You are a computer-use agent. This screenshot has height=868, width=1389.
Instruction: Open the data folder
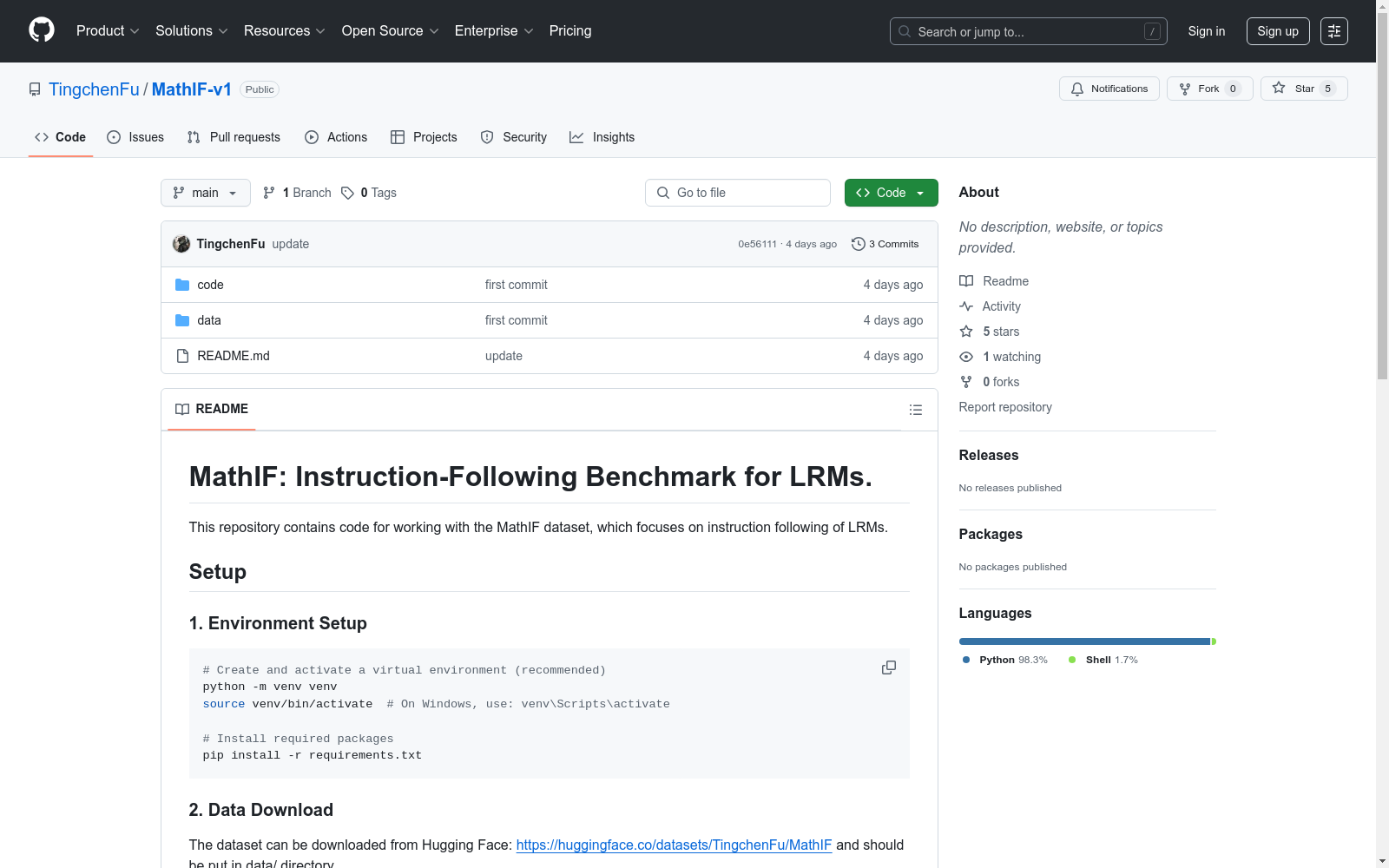[209, 320]
